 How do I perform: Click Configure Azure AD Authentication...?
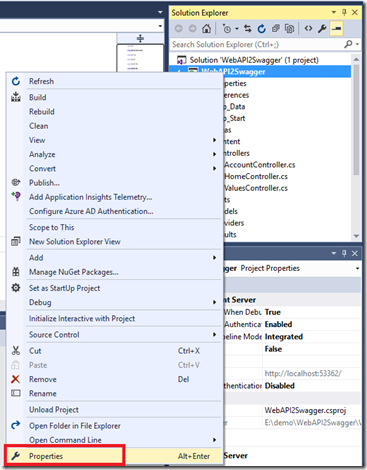coord(114,211)
